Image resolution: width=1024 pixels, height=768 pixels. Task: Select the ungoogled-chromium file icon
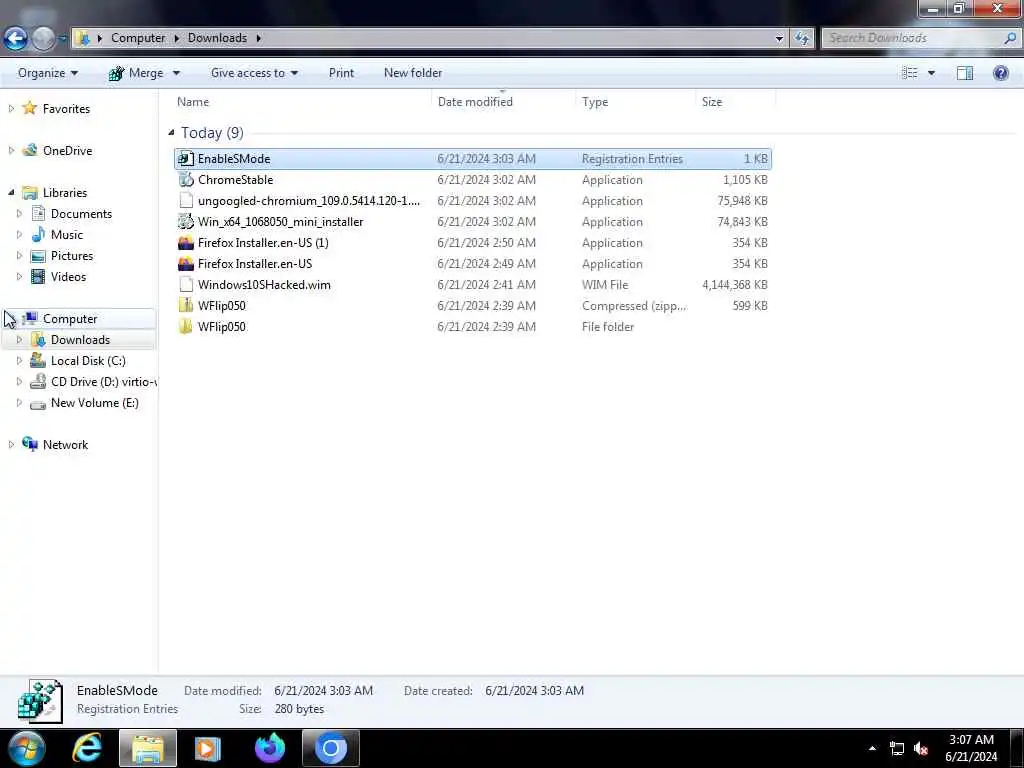pos(185,200)
